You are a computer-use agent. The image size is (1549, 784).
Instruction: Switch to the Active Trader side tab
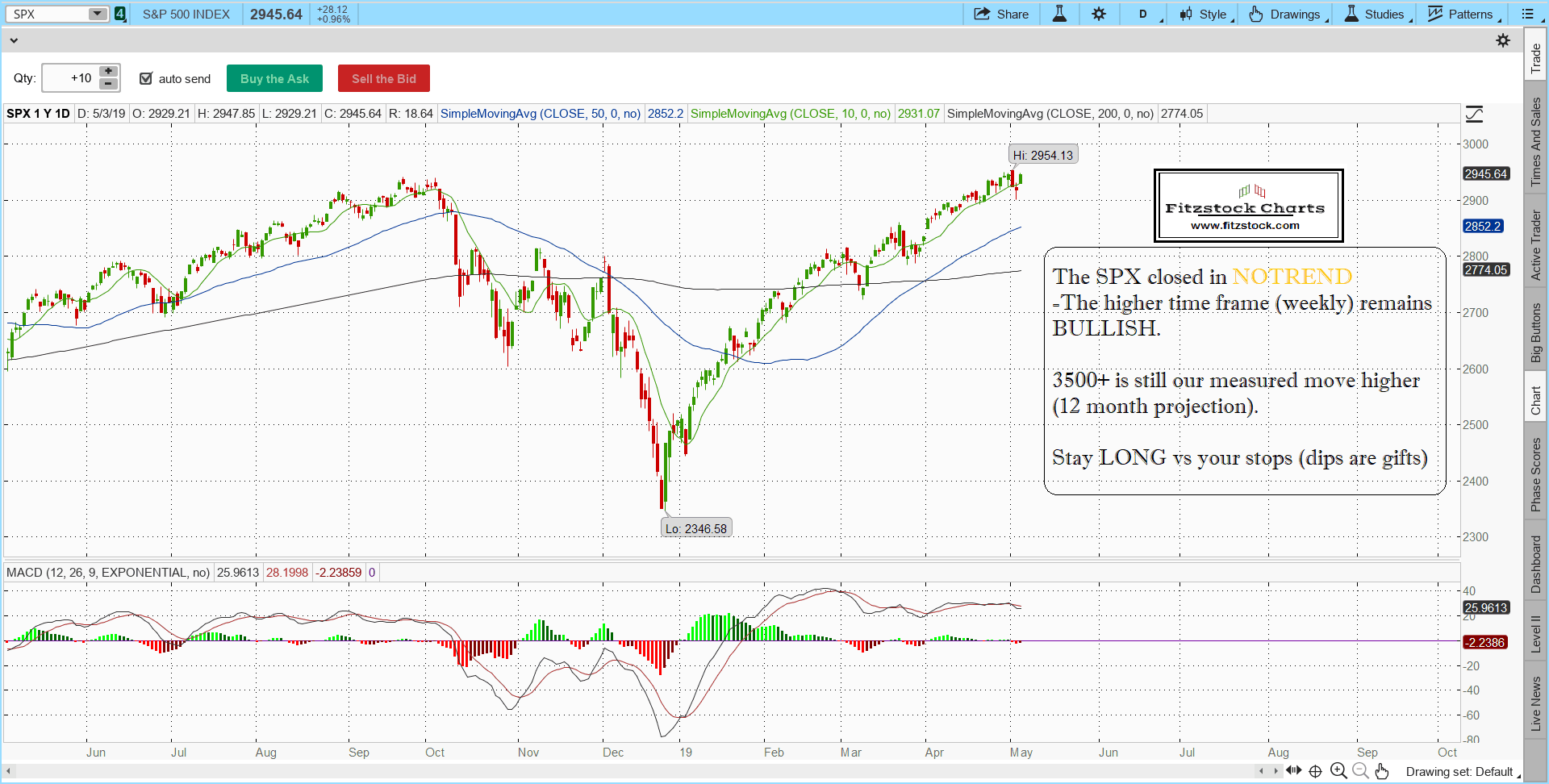point(1536,245)
